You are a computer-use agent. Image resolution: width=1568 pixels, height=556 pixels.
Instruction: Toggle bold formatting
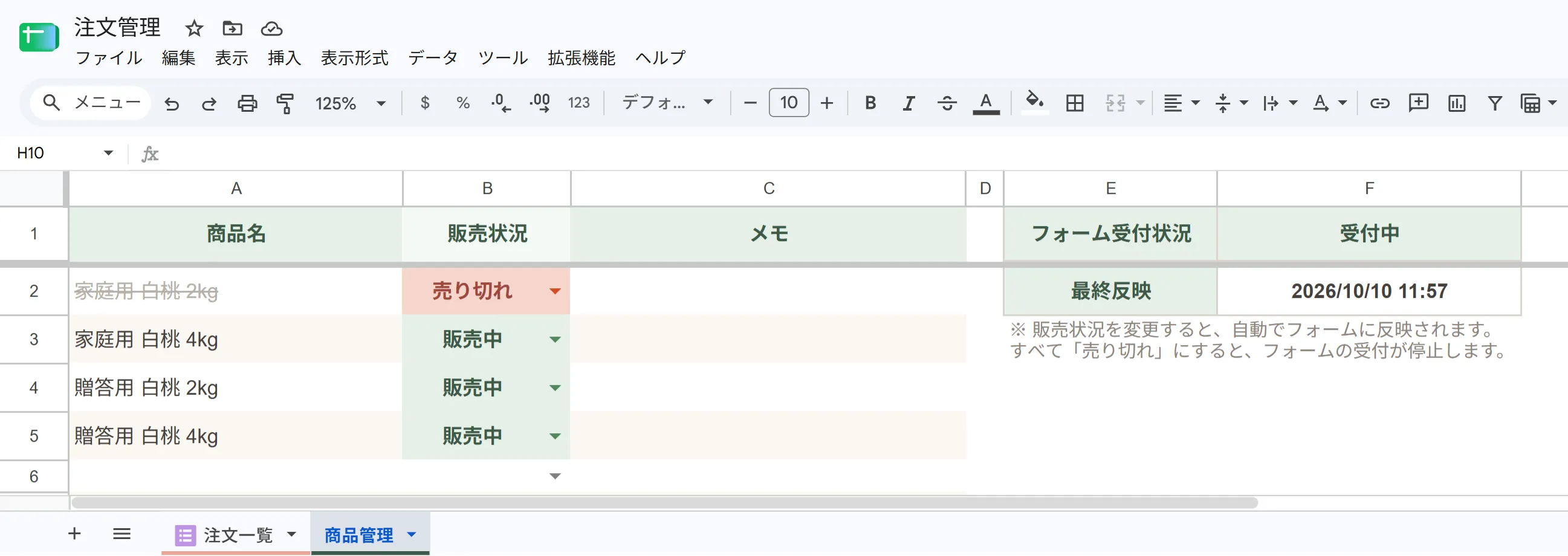(870, 103)
